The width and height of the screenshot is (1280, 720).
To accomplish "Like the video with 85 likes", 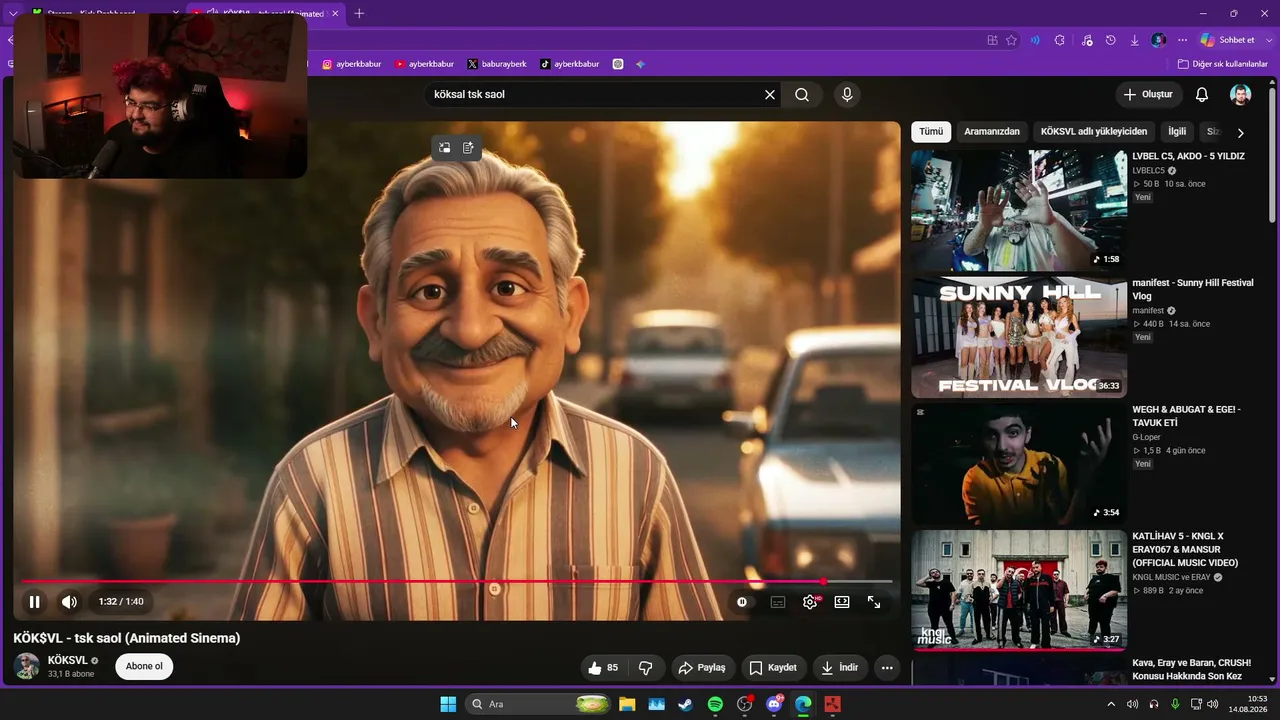I will tap(603, 668).
